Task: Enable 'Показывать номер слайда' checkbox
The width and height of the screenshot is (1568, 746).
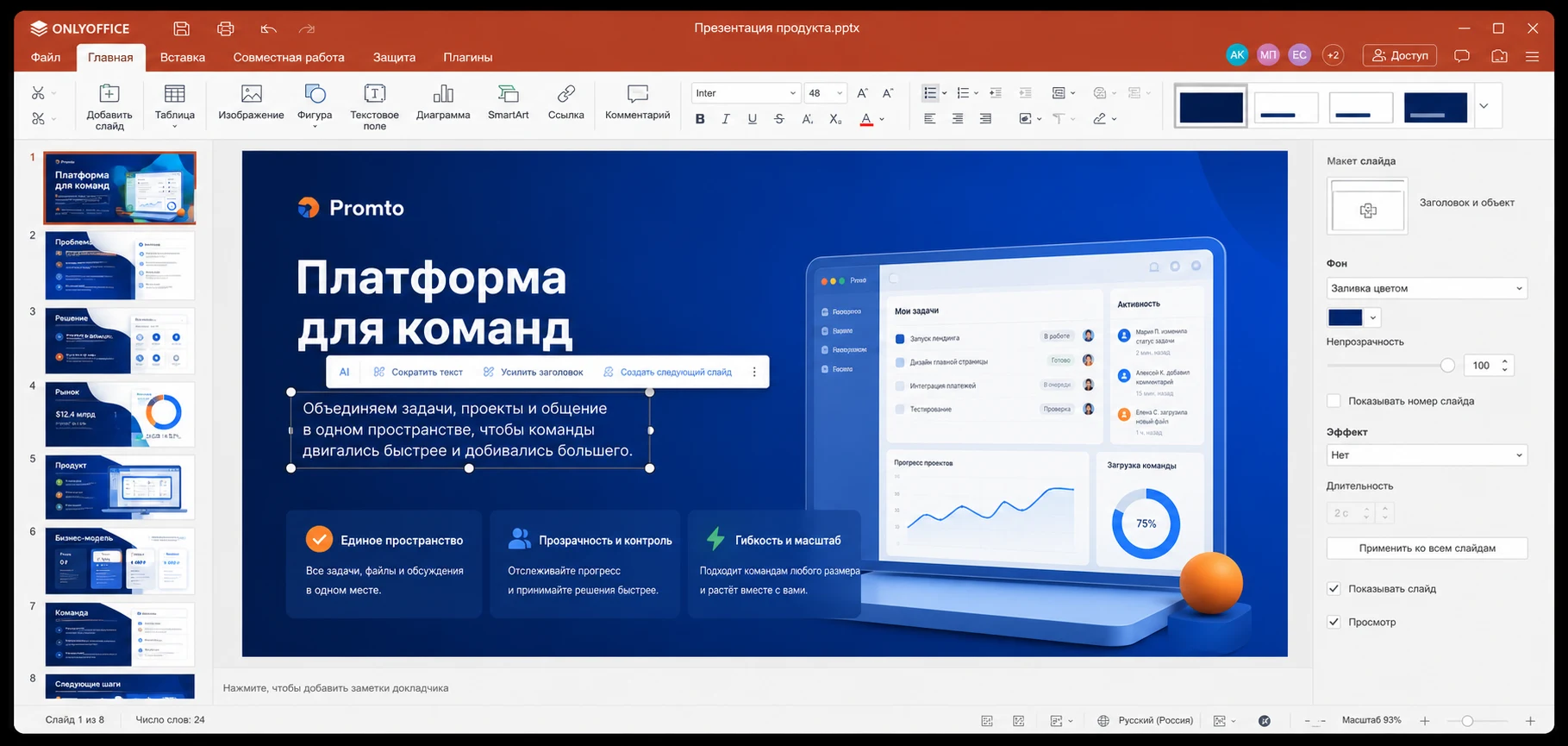Action: pyautogui.click(x=1334, y=401)
